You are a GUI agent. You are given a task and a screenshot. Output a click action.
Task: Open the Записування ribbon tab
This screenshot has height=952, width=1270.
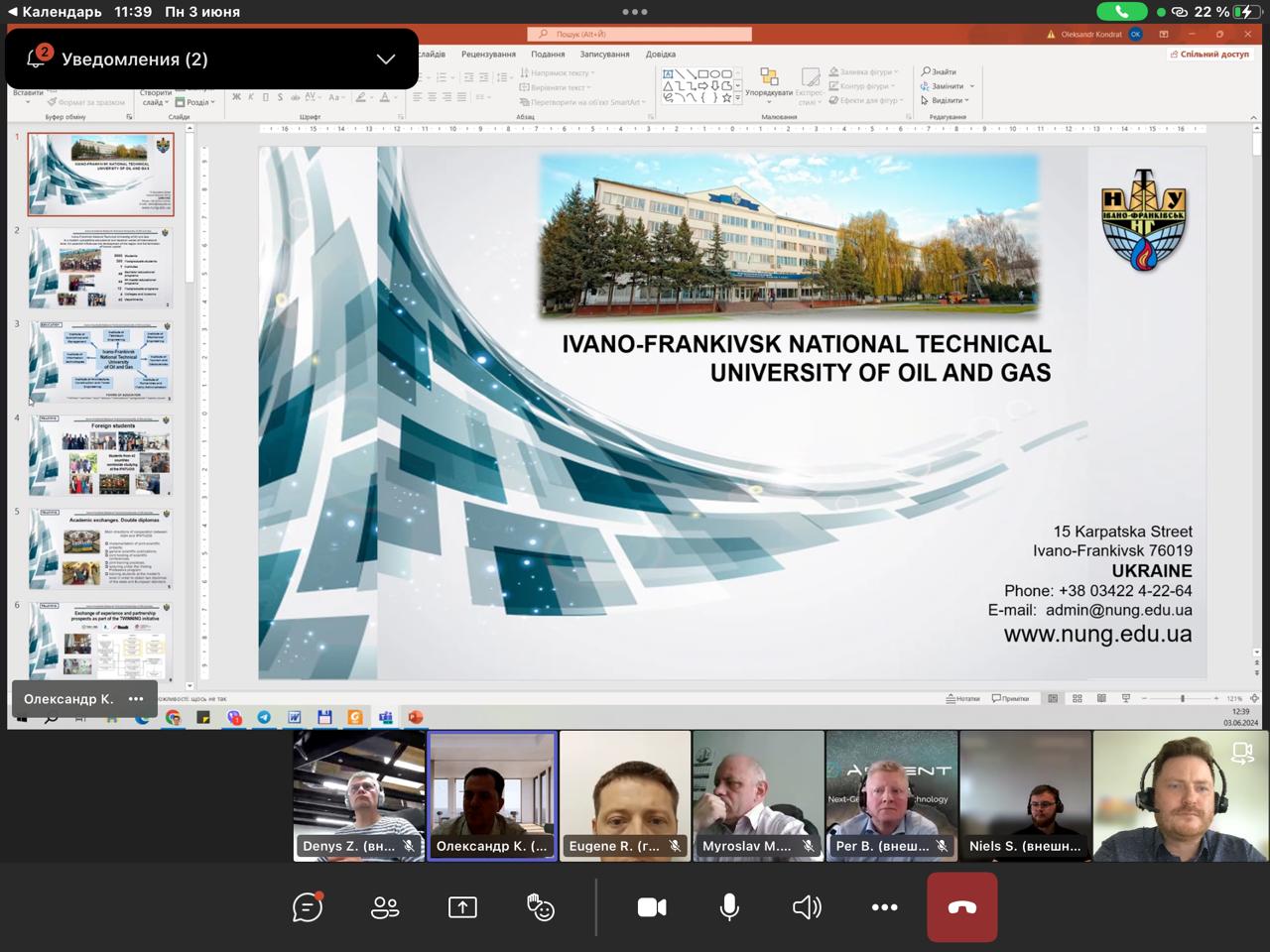[604, 54]
